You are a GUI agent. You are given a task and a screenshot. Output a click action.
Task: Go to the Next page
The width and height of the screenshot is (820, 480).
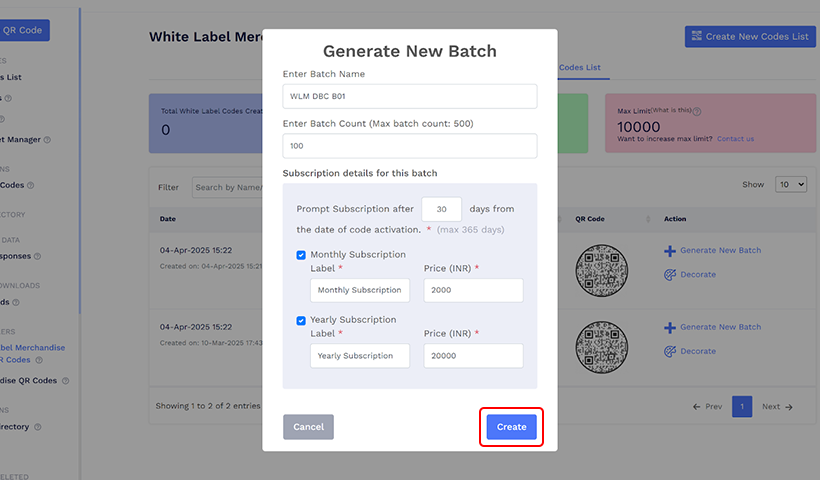(776, 407)
